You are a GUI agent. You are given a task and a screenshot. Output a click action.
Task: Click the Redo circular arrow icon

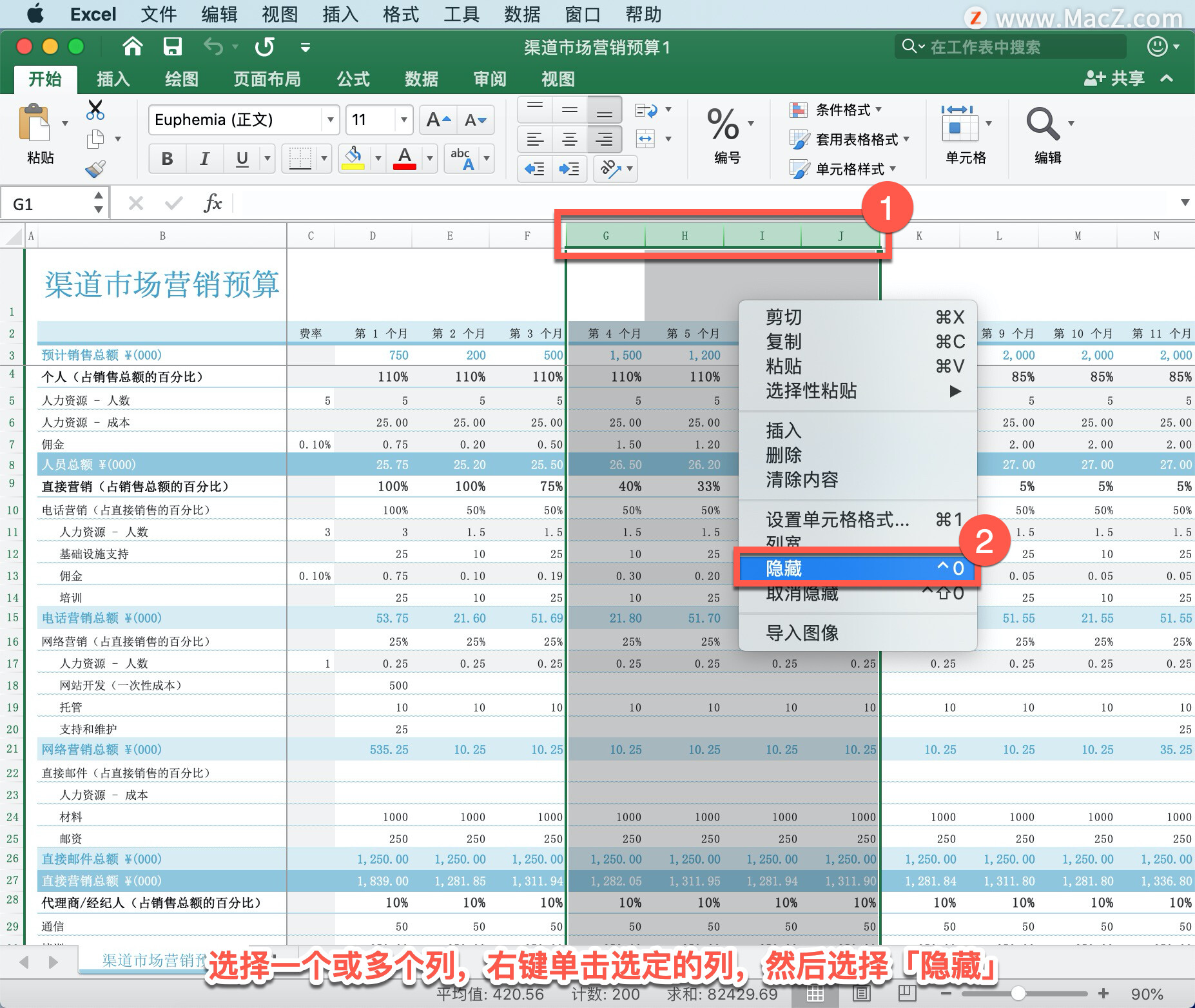(x=264, y=46)
